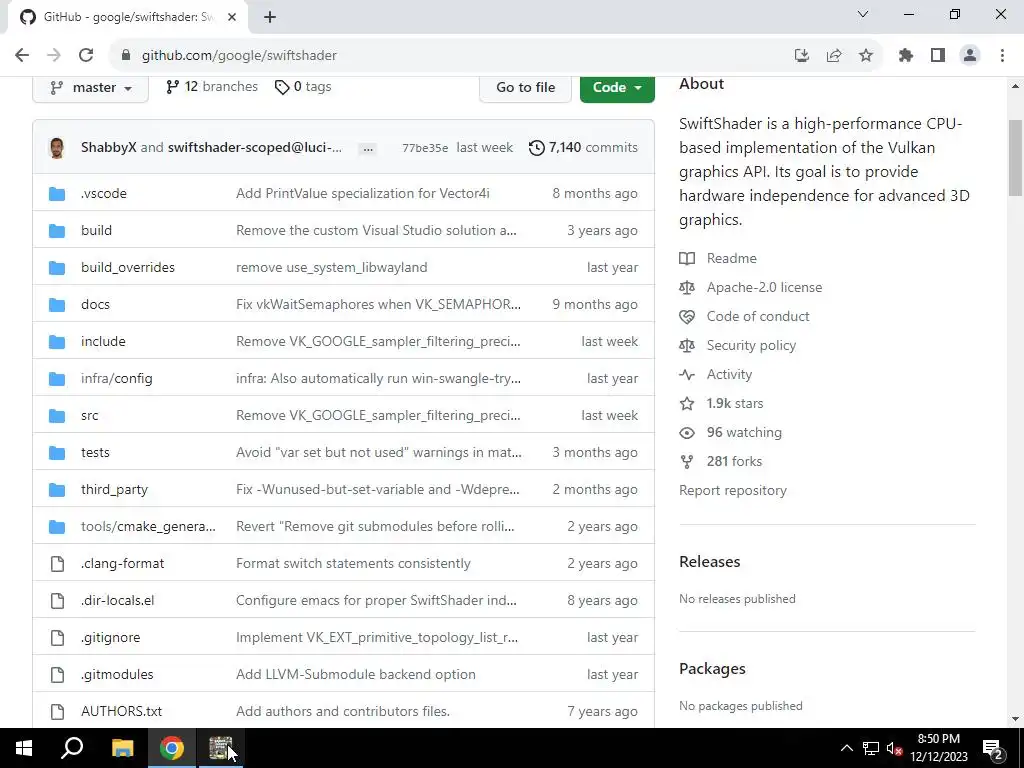The width and height of the screenshot is (1024, 768).
Task: Open the build_overrides folder
Action: tap(128, 268)
